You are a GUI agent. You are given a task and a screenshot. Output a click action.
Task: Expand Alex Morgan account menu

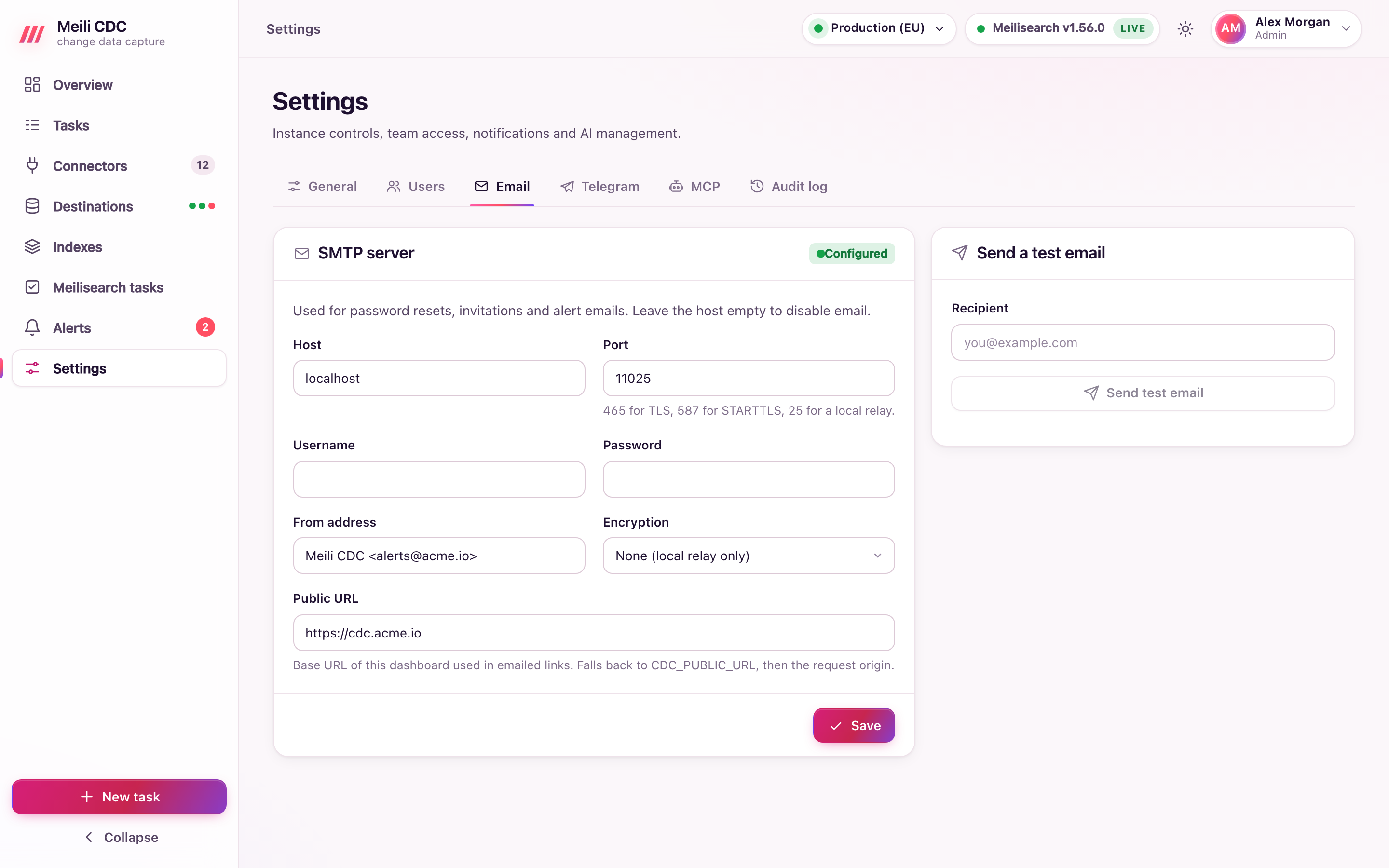(x=1286, y=29)
